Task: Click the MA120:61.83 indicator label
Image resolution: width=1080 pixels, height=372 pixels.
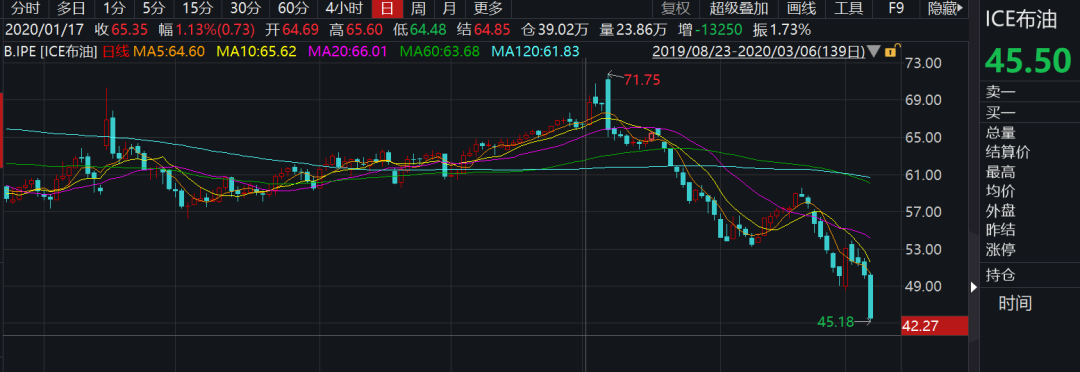Action: pos(536,51)
